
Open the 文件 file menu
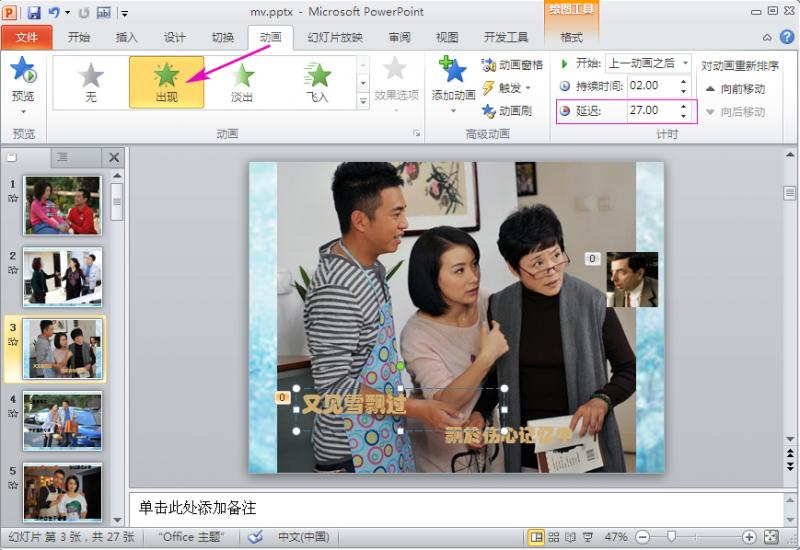27,37
